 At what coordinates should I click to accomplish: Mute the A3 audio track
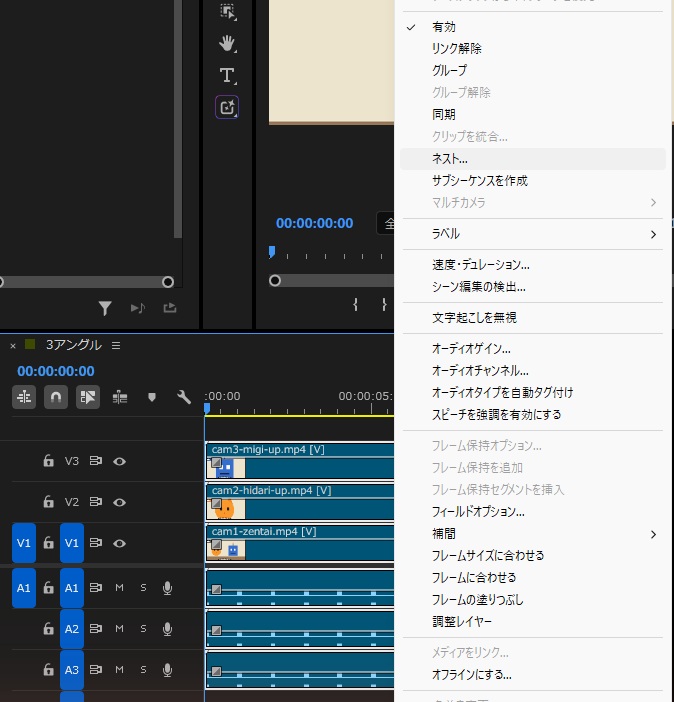pyautogui.click(x=119, y=670)
